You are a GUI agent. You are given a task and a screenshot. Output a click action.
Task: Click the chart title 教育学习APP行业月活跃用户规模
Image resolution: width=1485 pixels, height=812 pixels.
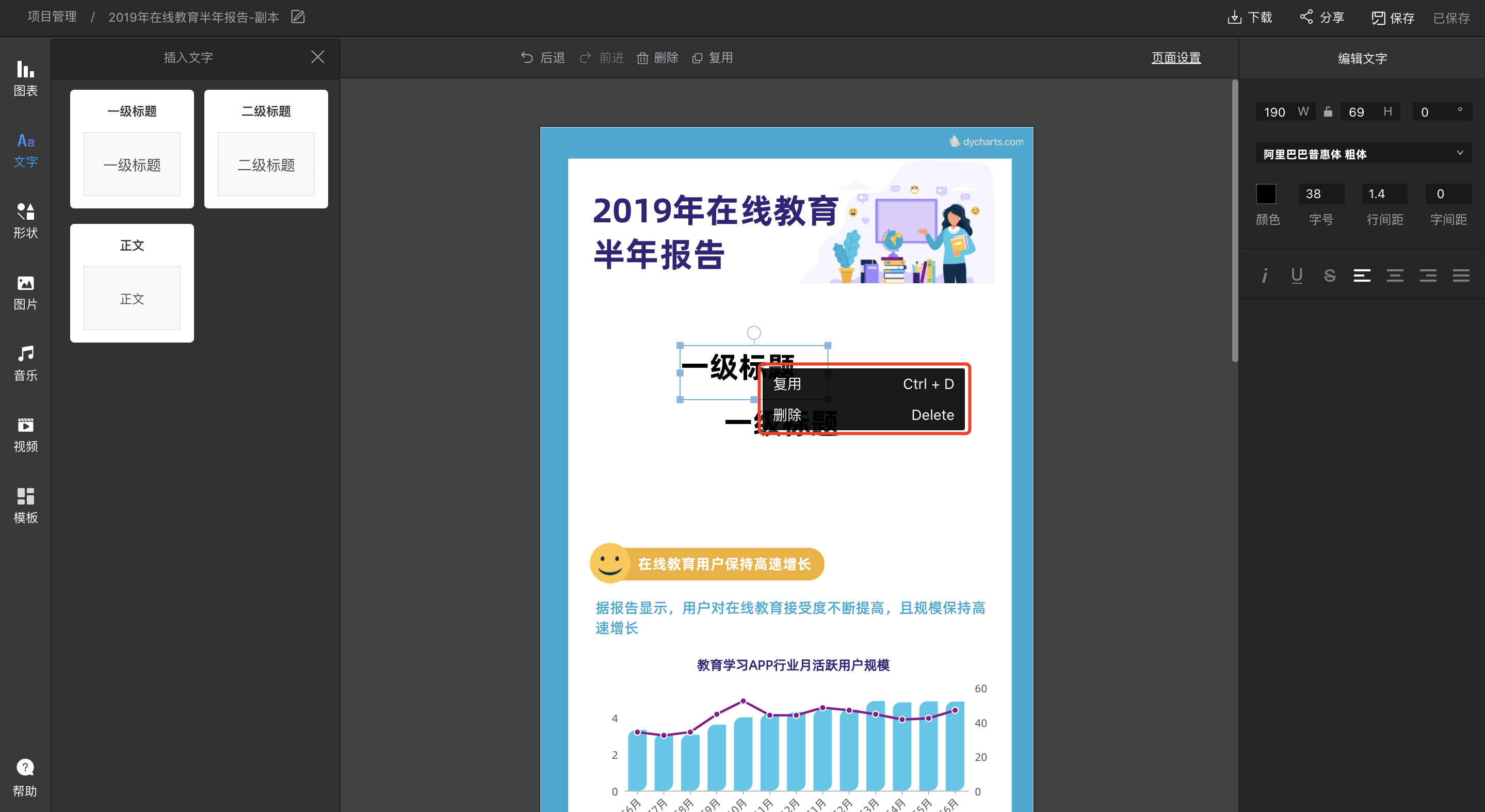[793, 665]
